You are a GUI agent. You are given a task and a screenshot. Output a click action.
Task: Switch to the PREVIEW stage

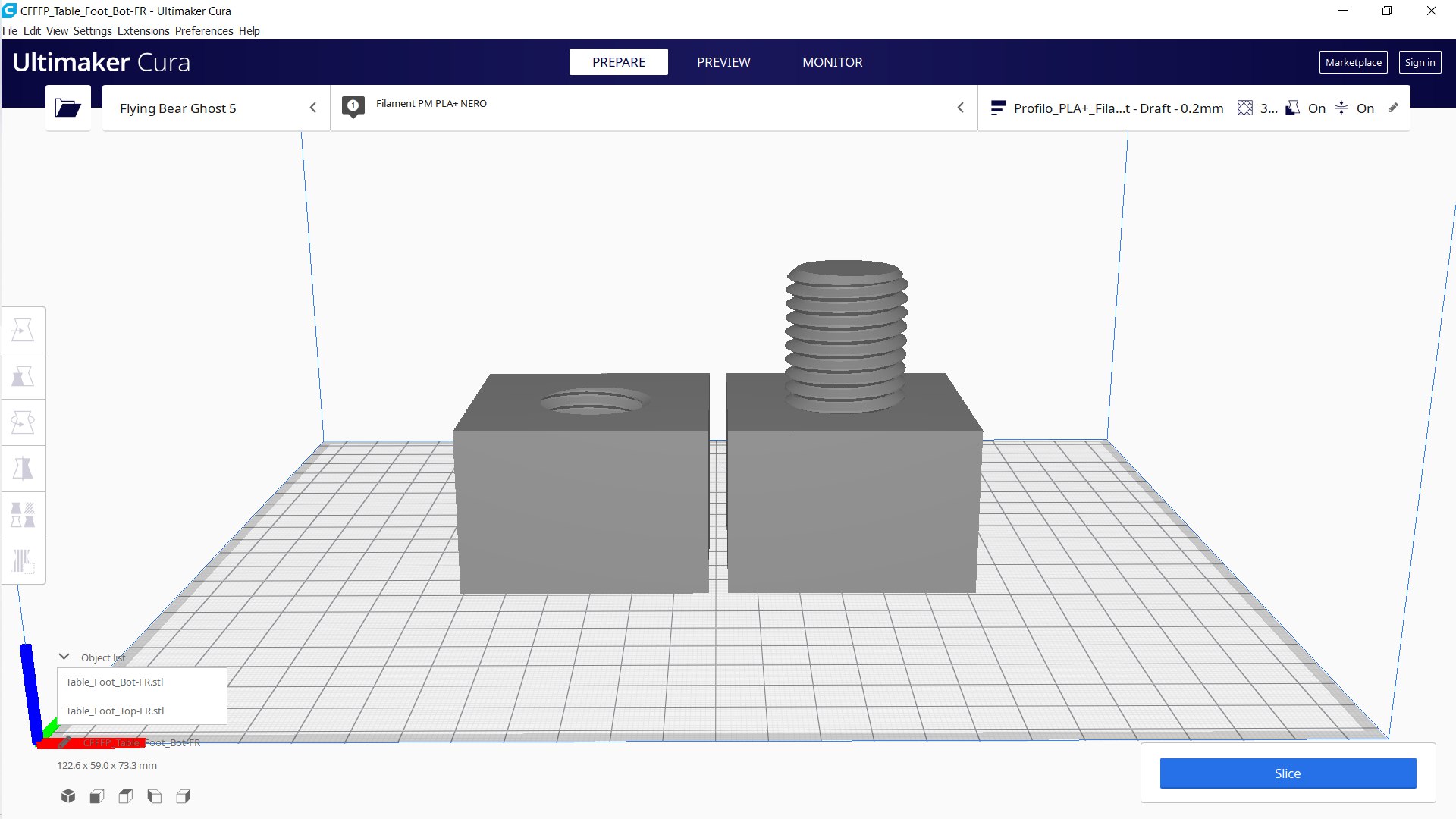[723, 62]
